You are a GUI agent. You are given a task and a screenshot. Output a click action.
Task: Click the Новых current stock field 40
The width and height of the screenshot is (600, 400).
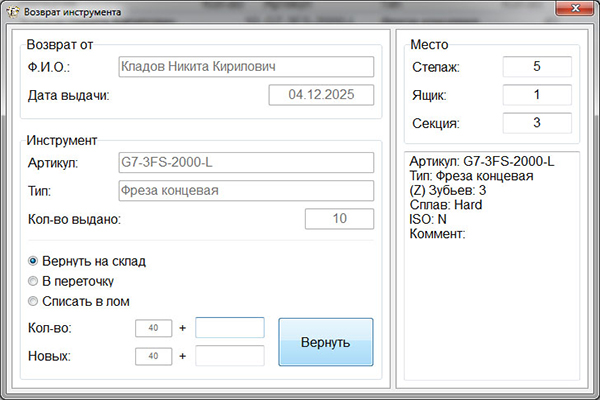click(x=153, y=356)
